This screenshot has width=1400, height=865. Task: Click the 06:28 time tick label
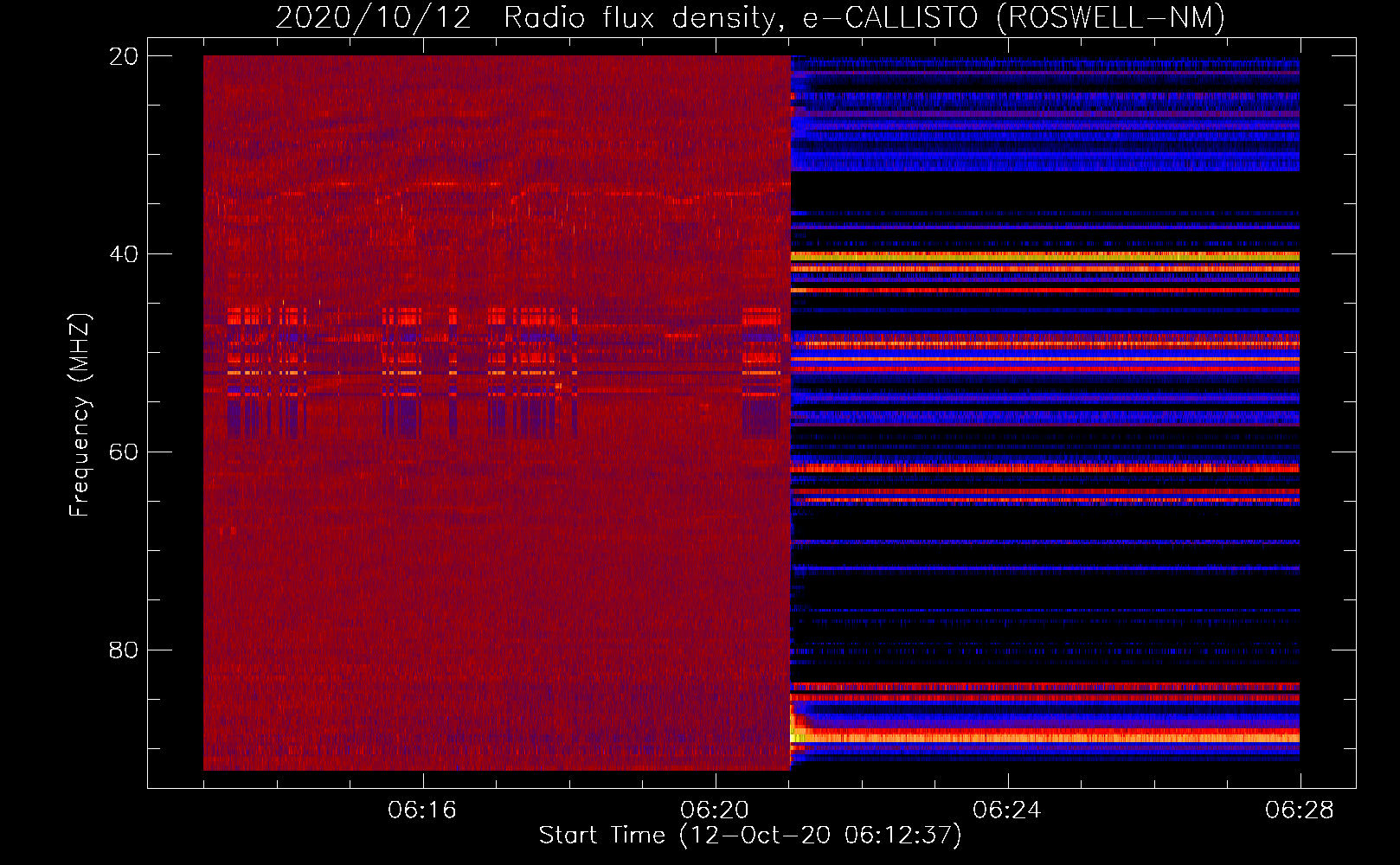point(1300,810)
